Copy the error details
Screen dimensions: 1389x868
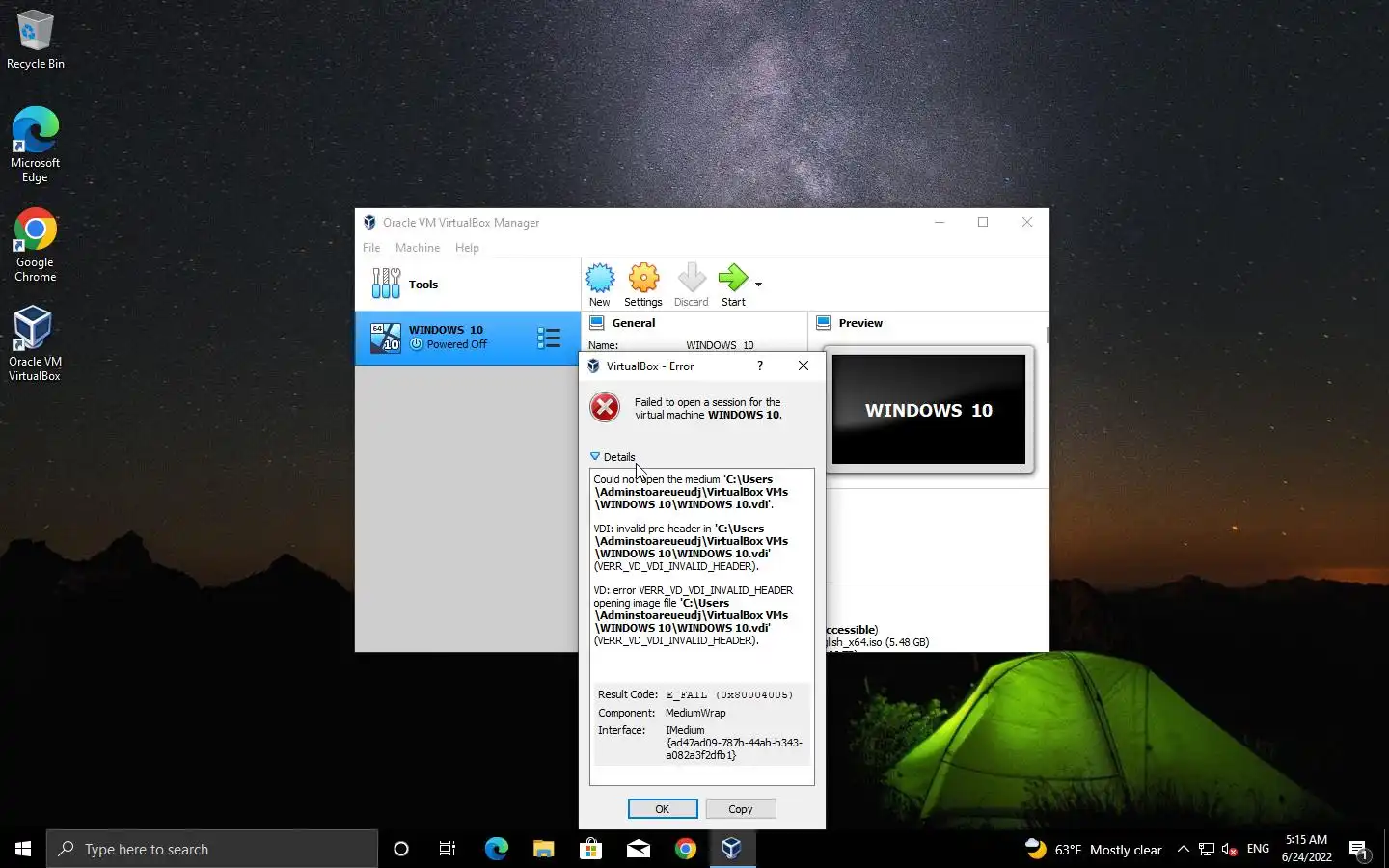[x=741, y=809]
